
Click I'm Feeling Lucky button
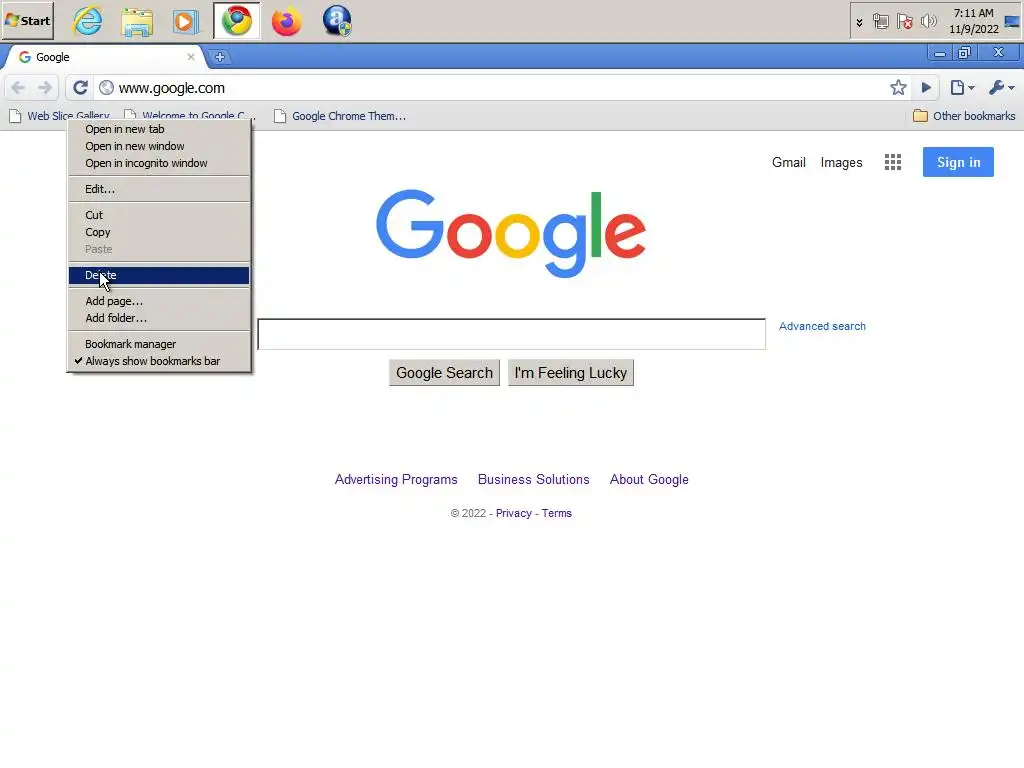[571, 373]
